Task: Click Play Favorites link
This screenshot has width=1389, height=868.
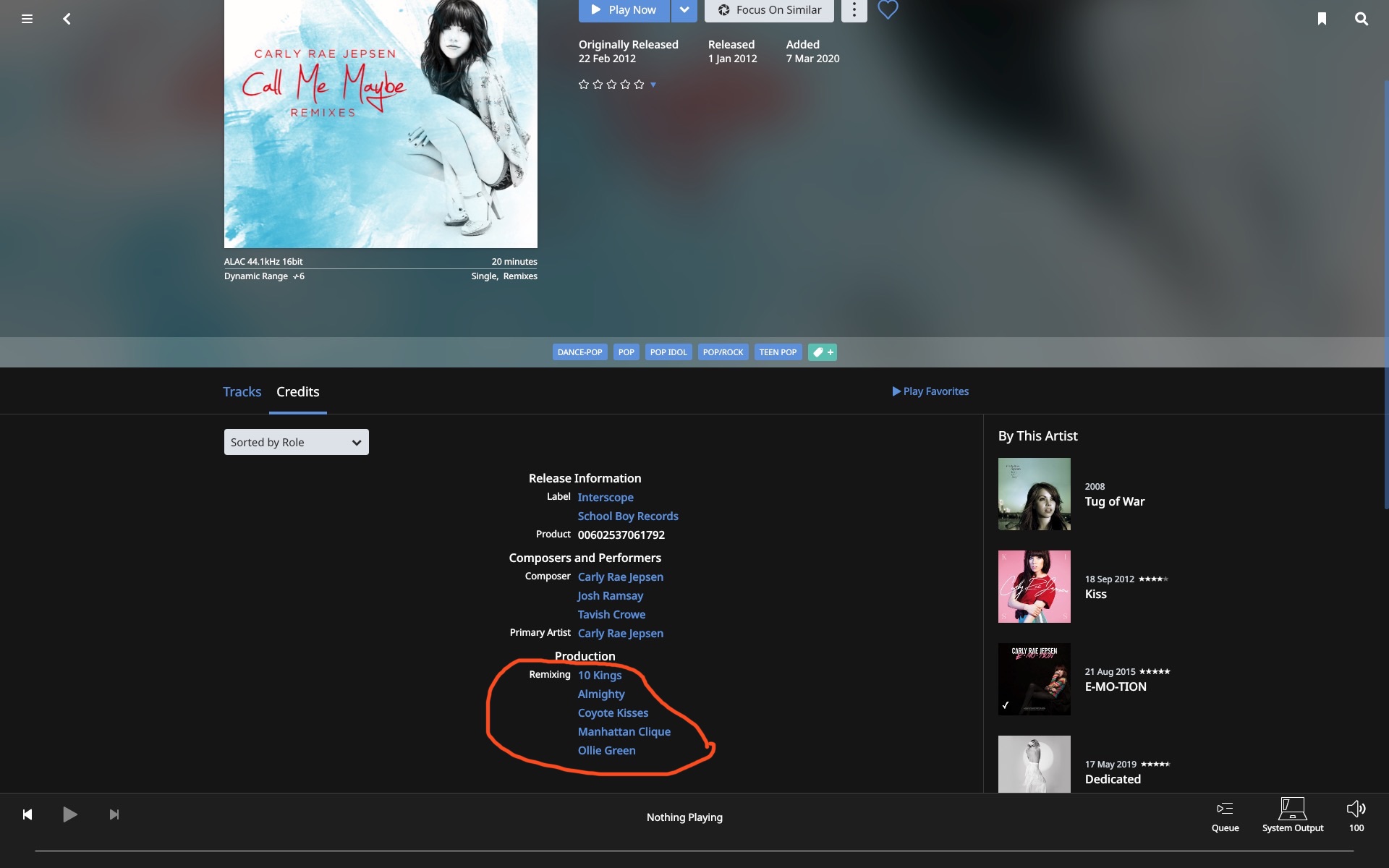Action: tap(930, 391)
